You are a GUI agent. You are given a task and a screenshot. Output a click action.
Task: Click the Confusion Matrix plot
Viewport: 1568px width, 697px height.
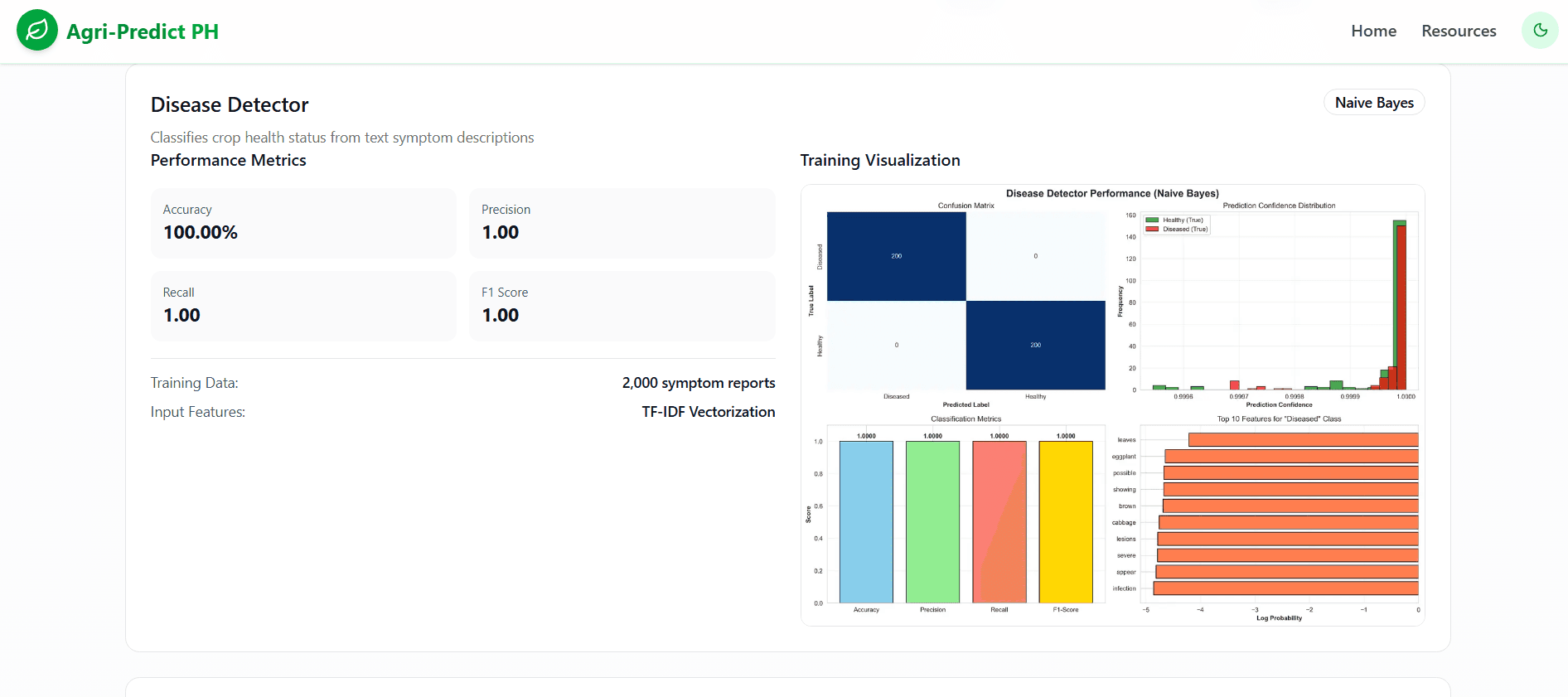click(966, 301)
